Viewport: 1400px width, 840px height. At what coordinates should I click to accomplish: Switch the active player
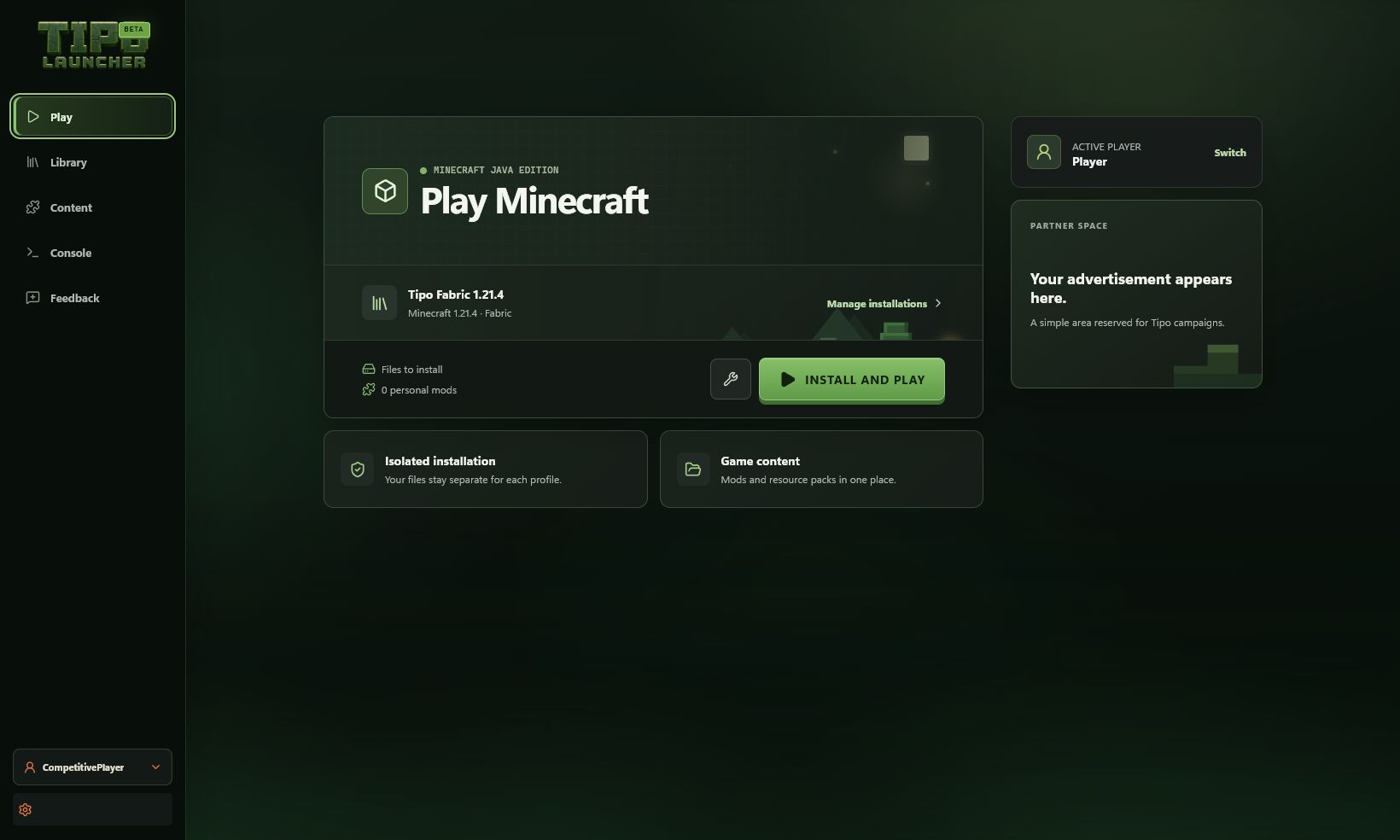1230,153
